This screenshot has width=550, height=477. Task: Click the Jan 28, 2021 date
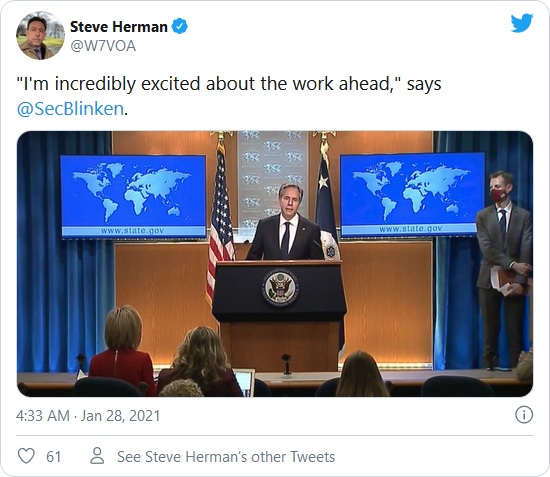tap(120, 416)
